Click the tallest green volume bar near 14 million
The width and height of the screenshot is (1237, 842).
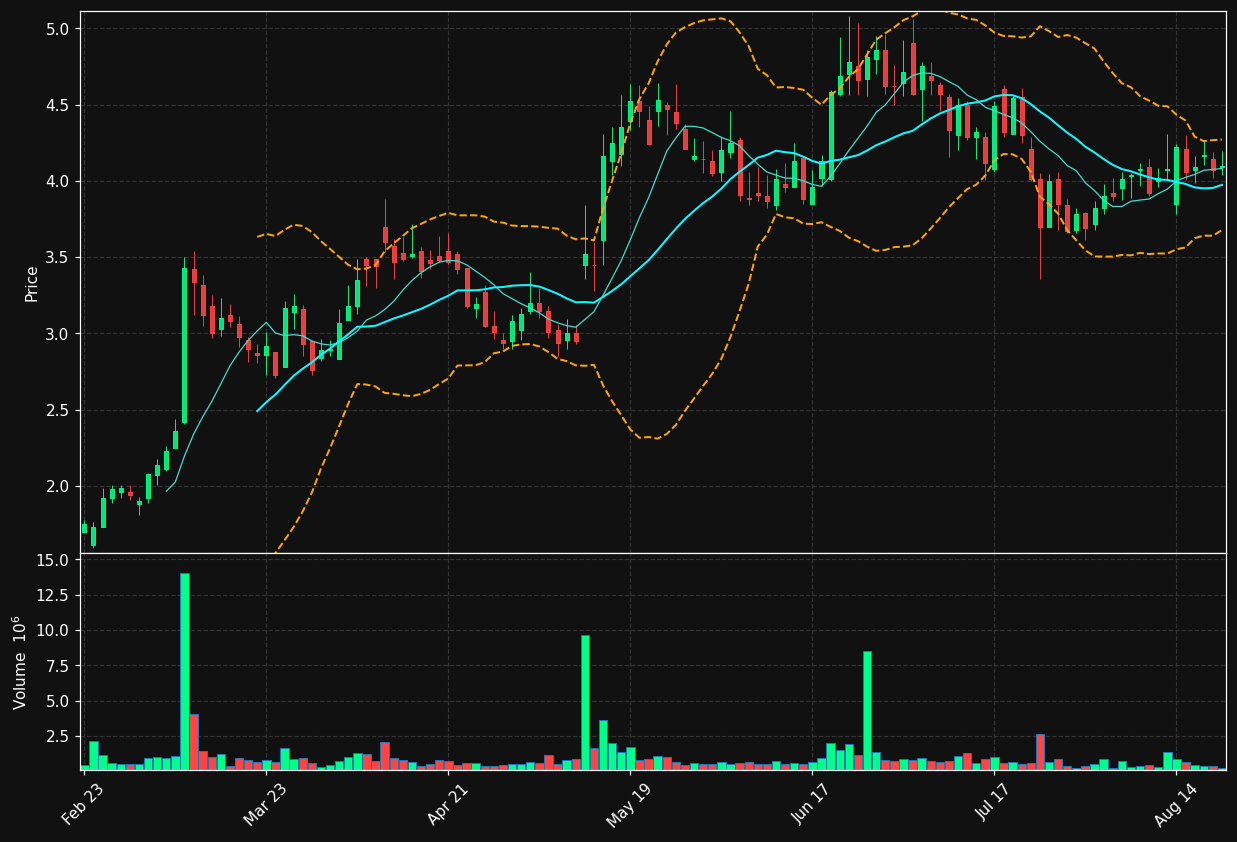tap(185, 671)
